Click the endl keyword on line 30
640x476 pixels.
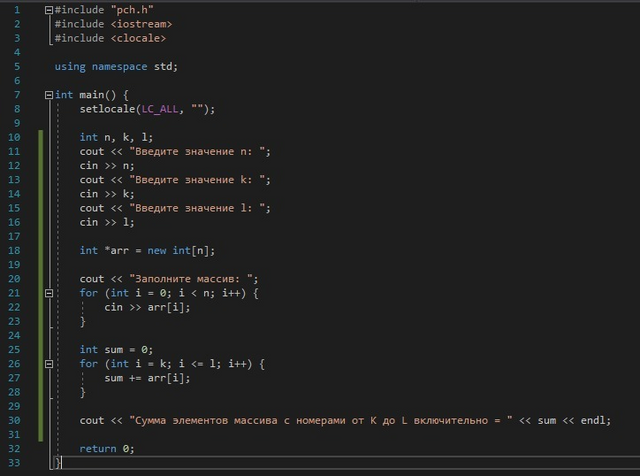[593, 420]
